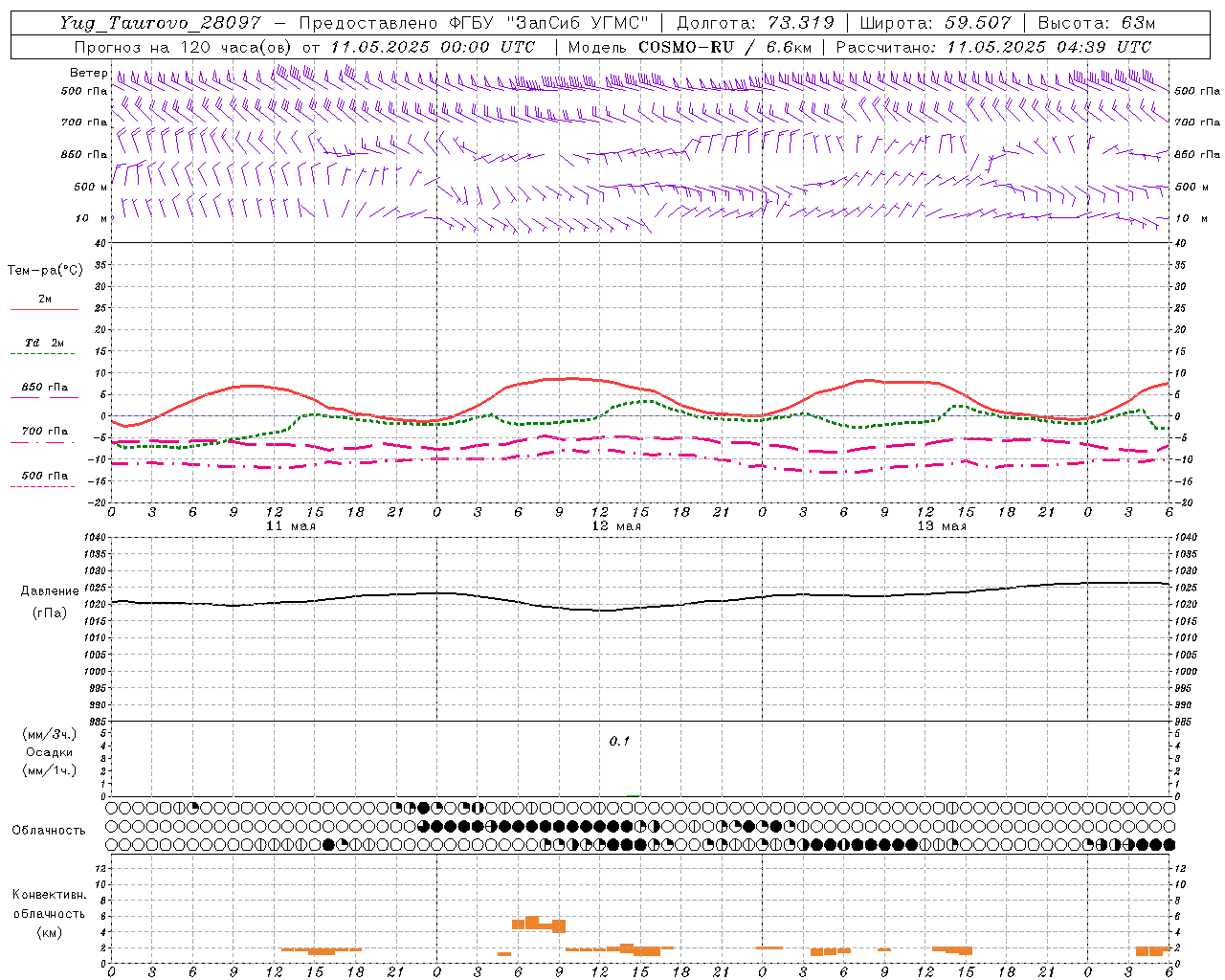Click the Облачность panel label
This screenshot has height=980, width=1225.
[49, 831]
